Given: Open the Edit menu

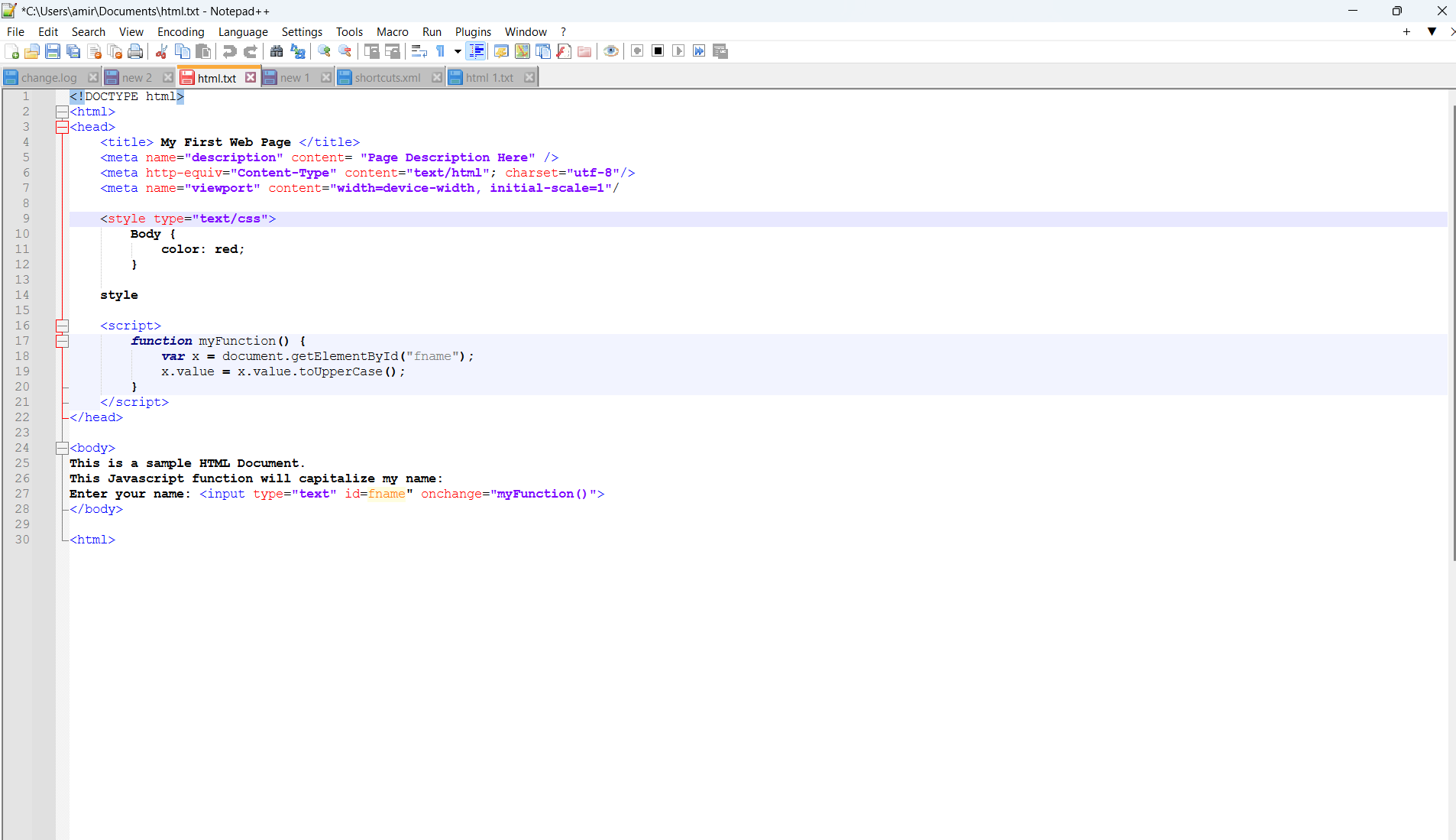Looking at the screenshot, I should point(48,31).
